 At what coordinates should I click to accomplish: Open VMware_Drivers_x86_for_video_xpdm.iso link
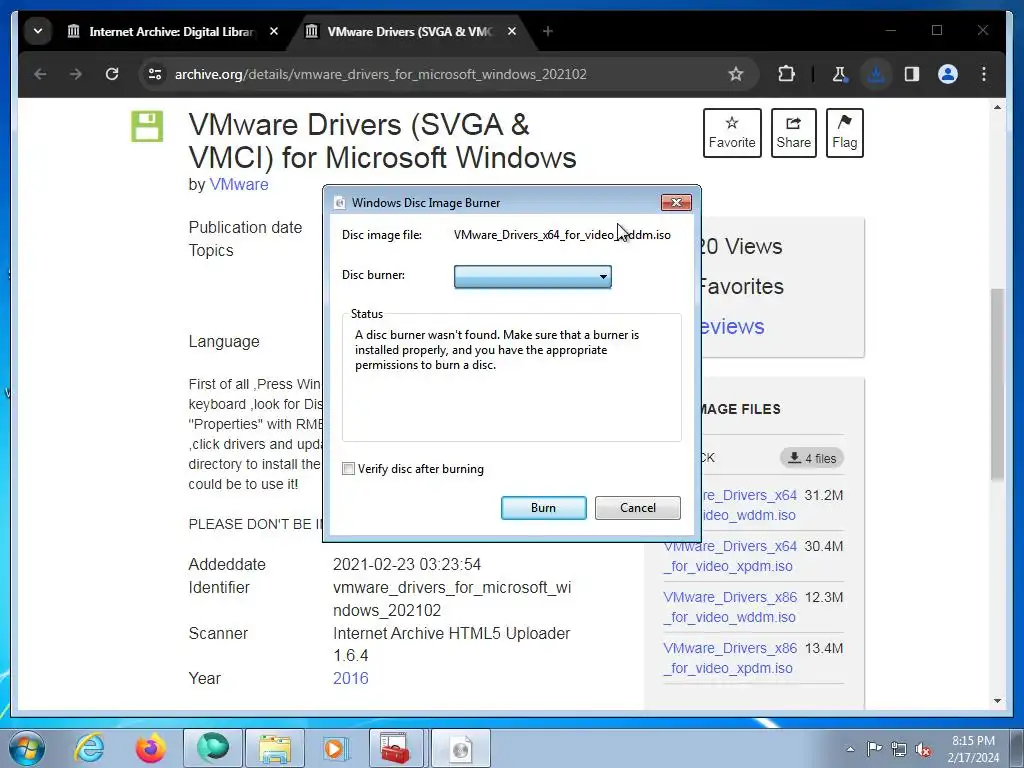pos(730,658)
